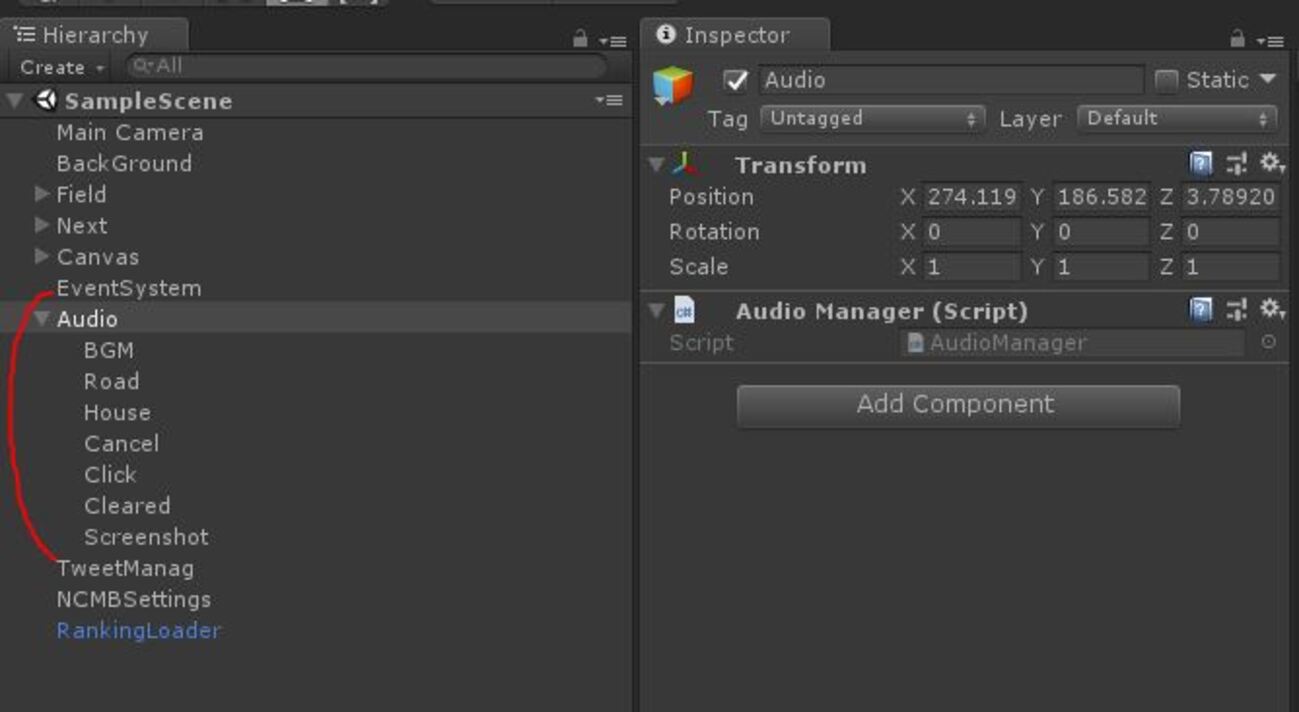Open Transform component presets
This screenshot has height=712, width=1299.
pos(1237,164)
